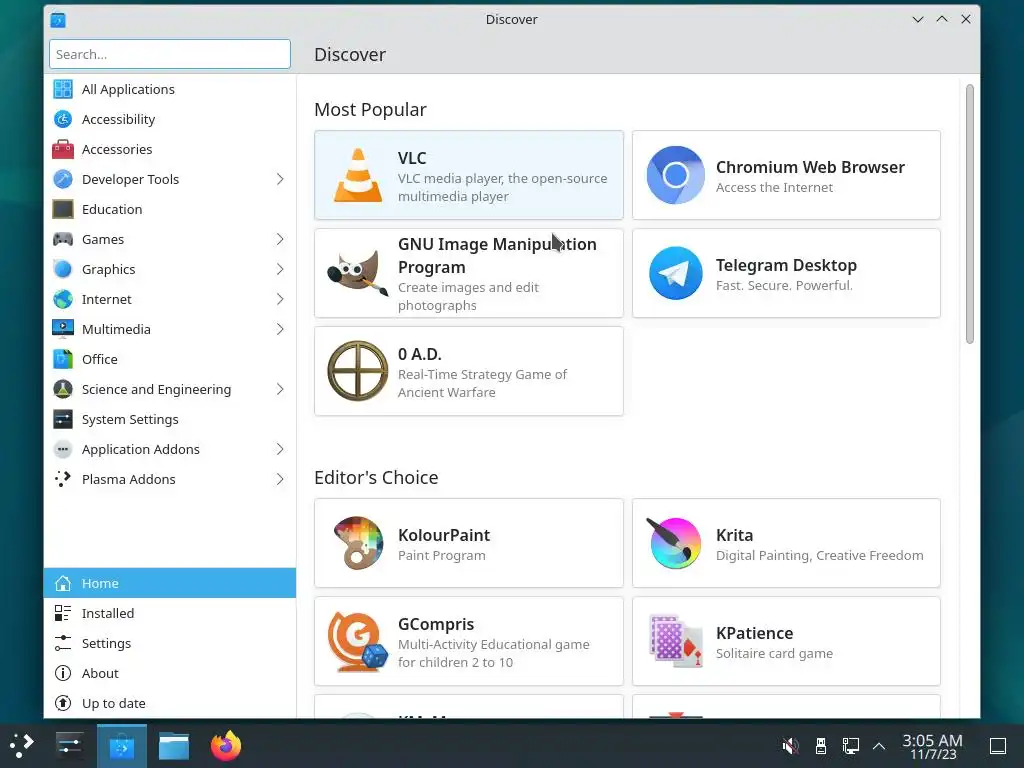This screenshot has height=768, width=1024.
Task: Expand the Application Addons arrow
Action: click(280, 449)
